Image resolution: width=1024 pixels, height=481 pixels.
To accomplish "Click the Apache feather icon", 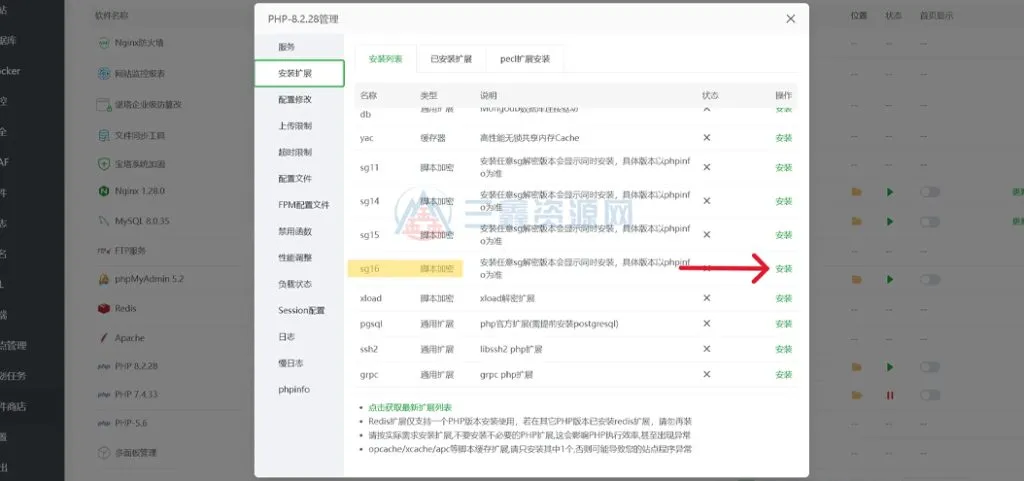I will pos(103,338).
